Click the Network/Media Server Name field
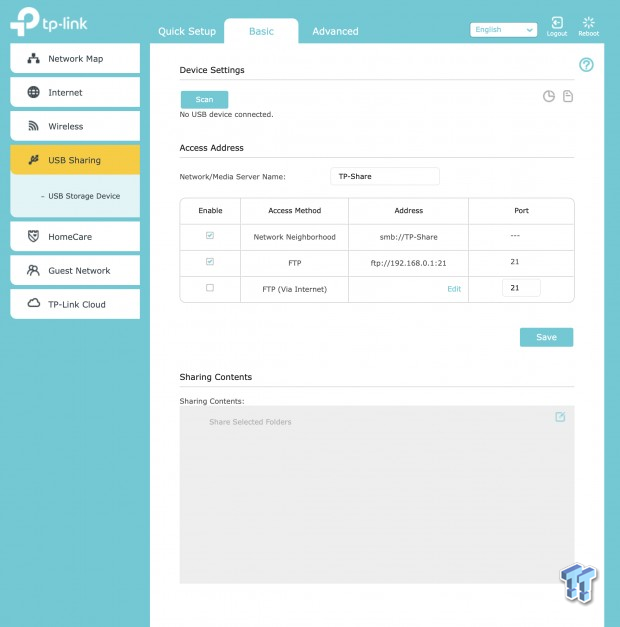 click(x=385, y=176)
